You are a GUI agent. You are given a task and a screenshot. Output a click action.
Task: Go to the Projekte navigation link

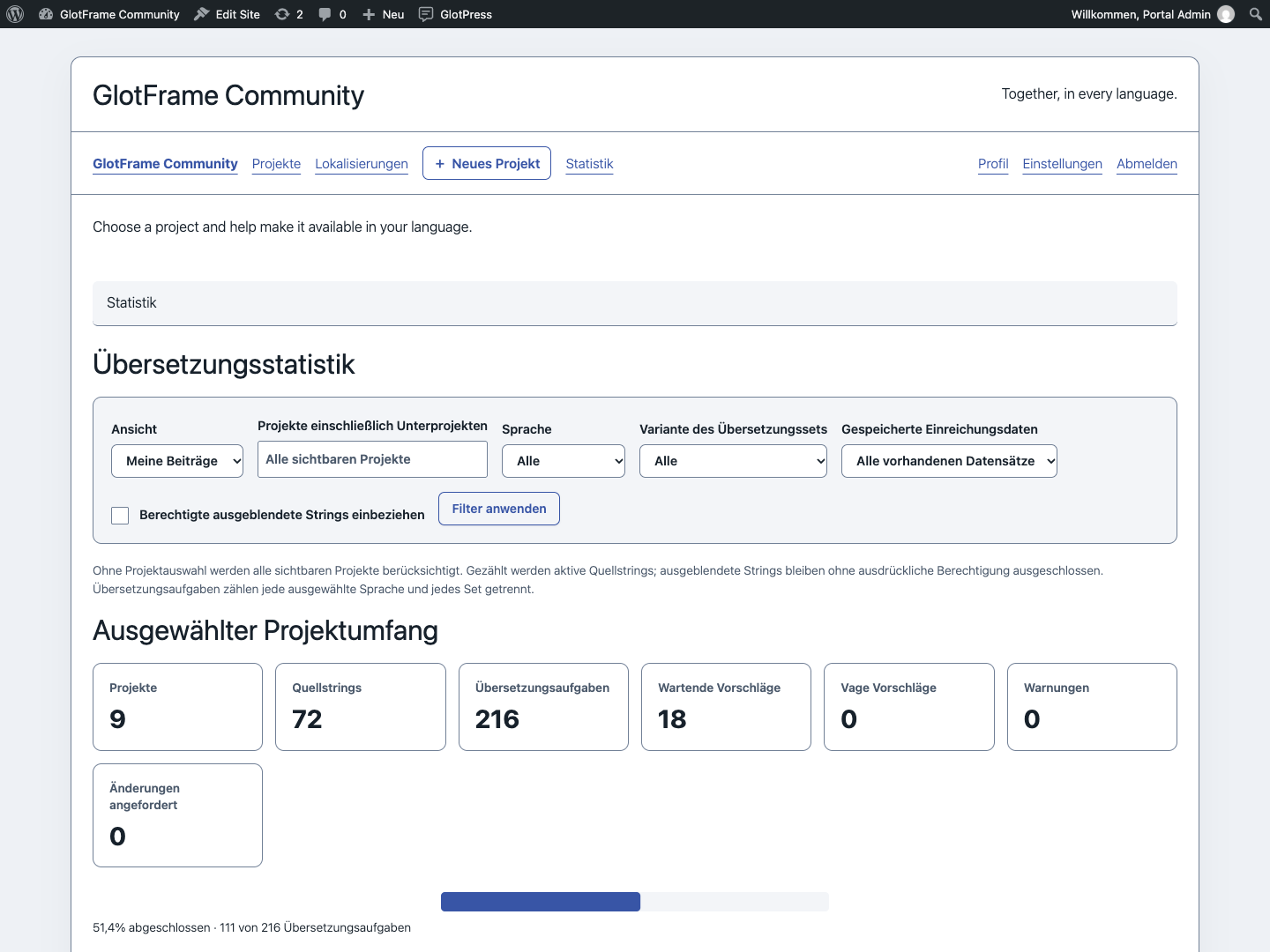point(276,164)
